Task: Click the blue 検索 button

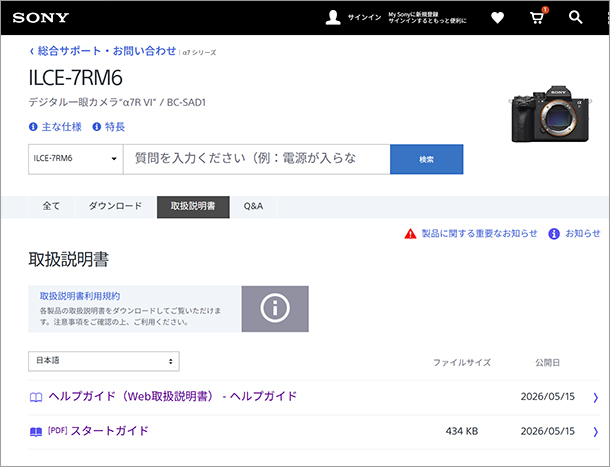Action: [x=426, y=159]
